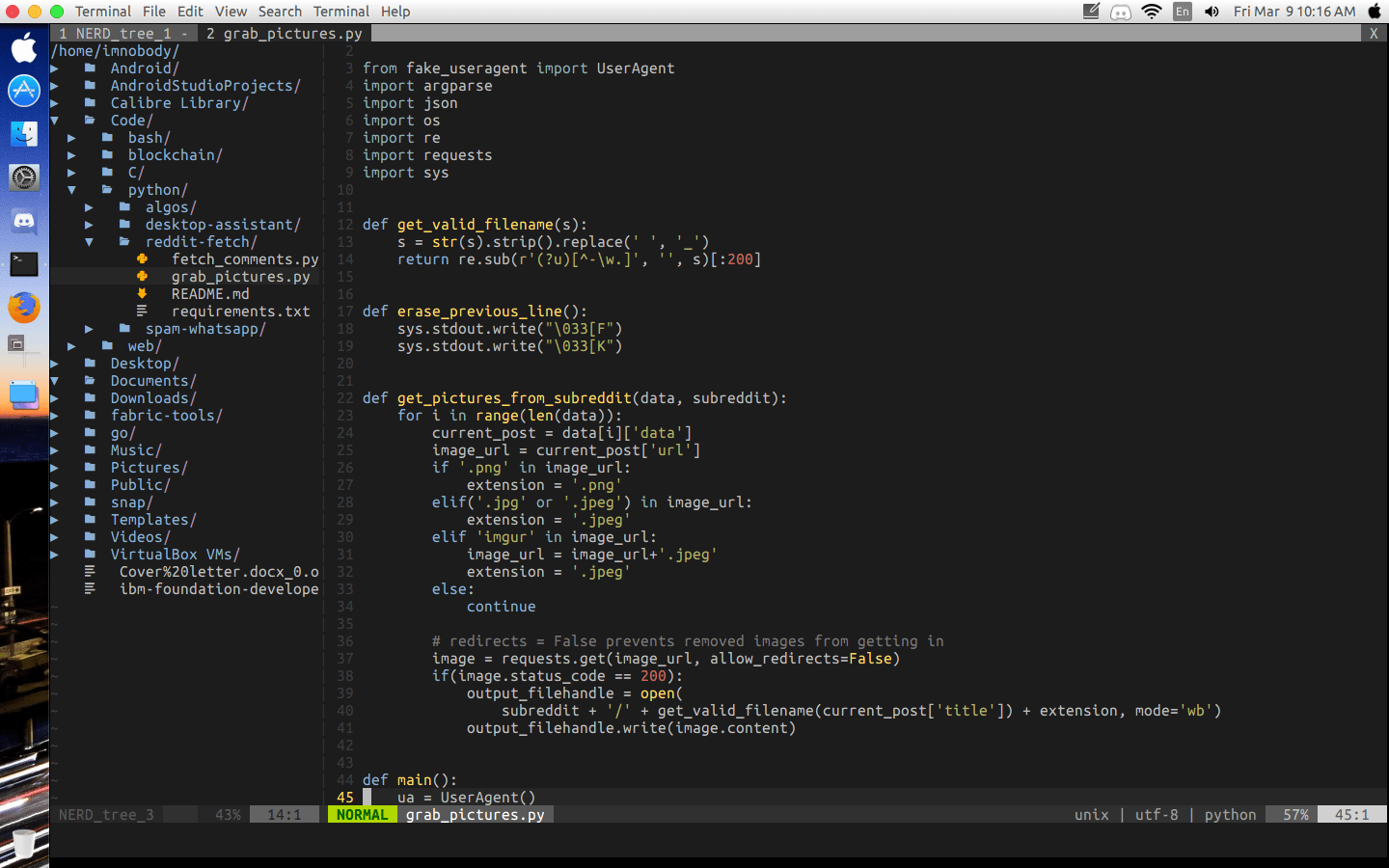This screenshot has width=1389, height=868.
Task: Click the folder icon beside Android/
Action: (90, 68)
